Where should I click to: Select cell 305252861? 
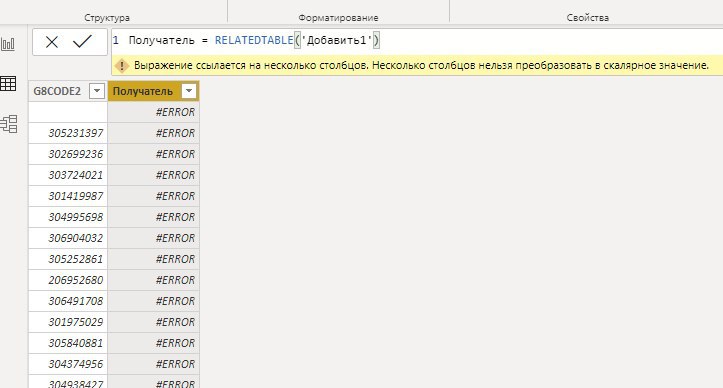click(x=68, y=259)
